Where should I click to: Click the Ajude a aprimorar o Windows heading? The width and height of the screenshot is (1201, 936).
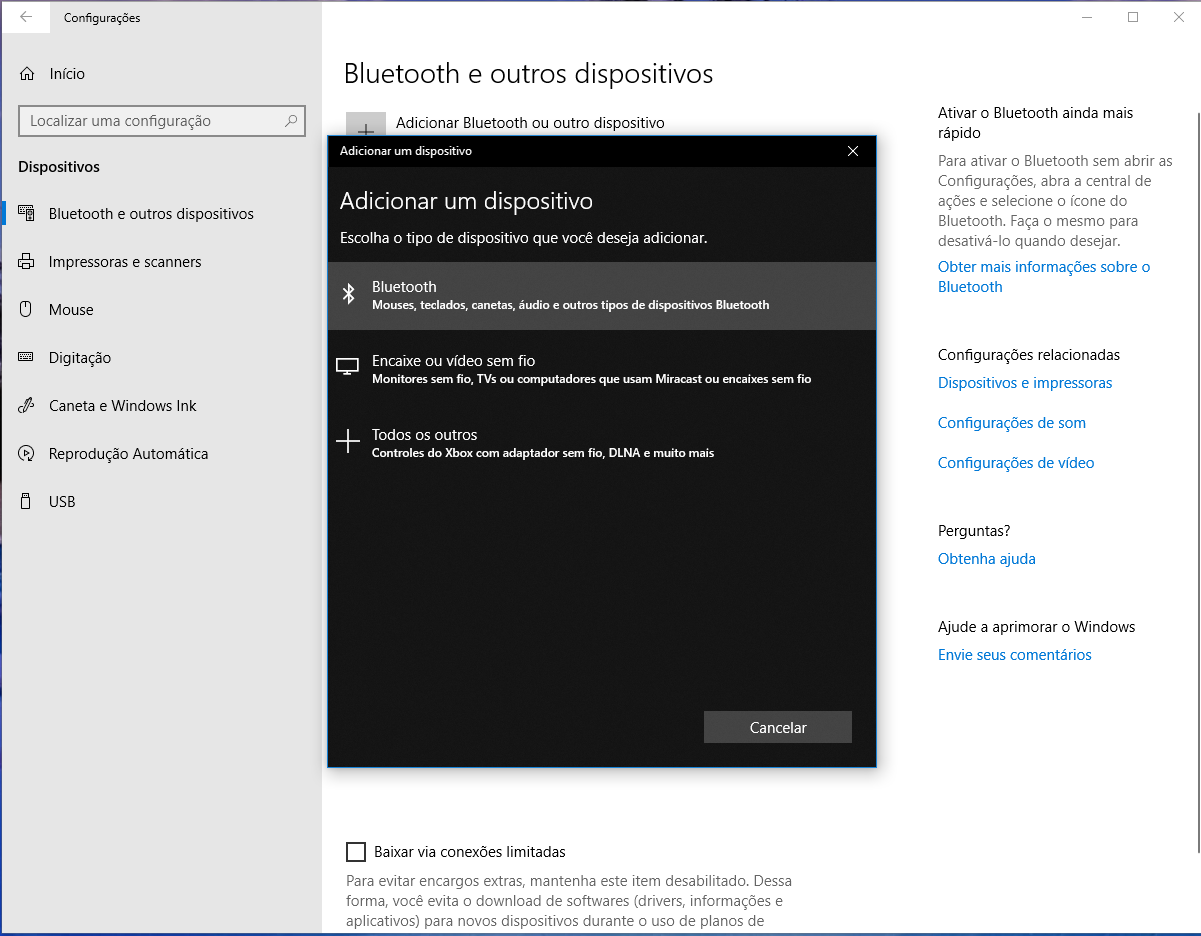pyautogui.click(x=1037, y=627)
